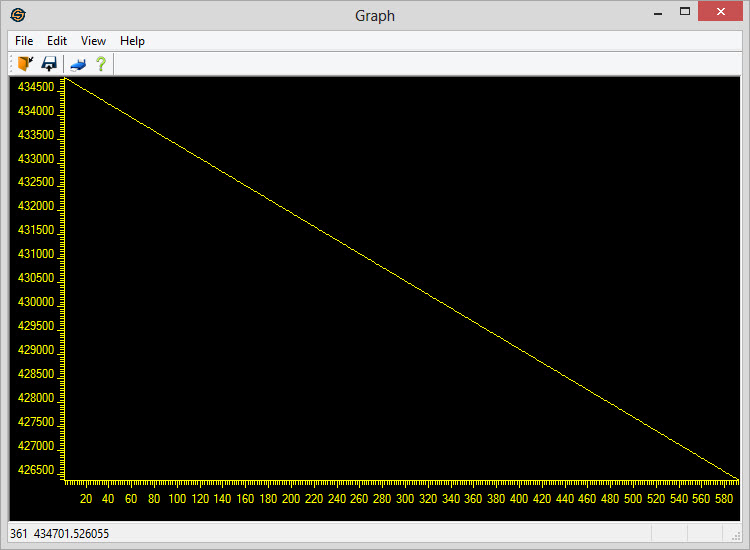
Task: Click the save graph disk icon
Action: click(49, 64)
